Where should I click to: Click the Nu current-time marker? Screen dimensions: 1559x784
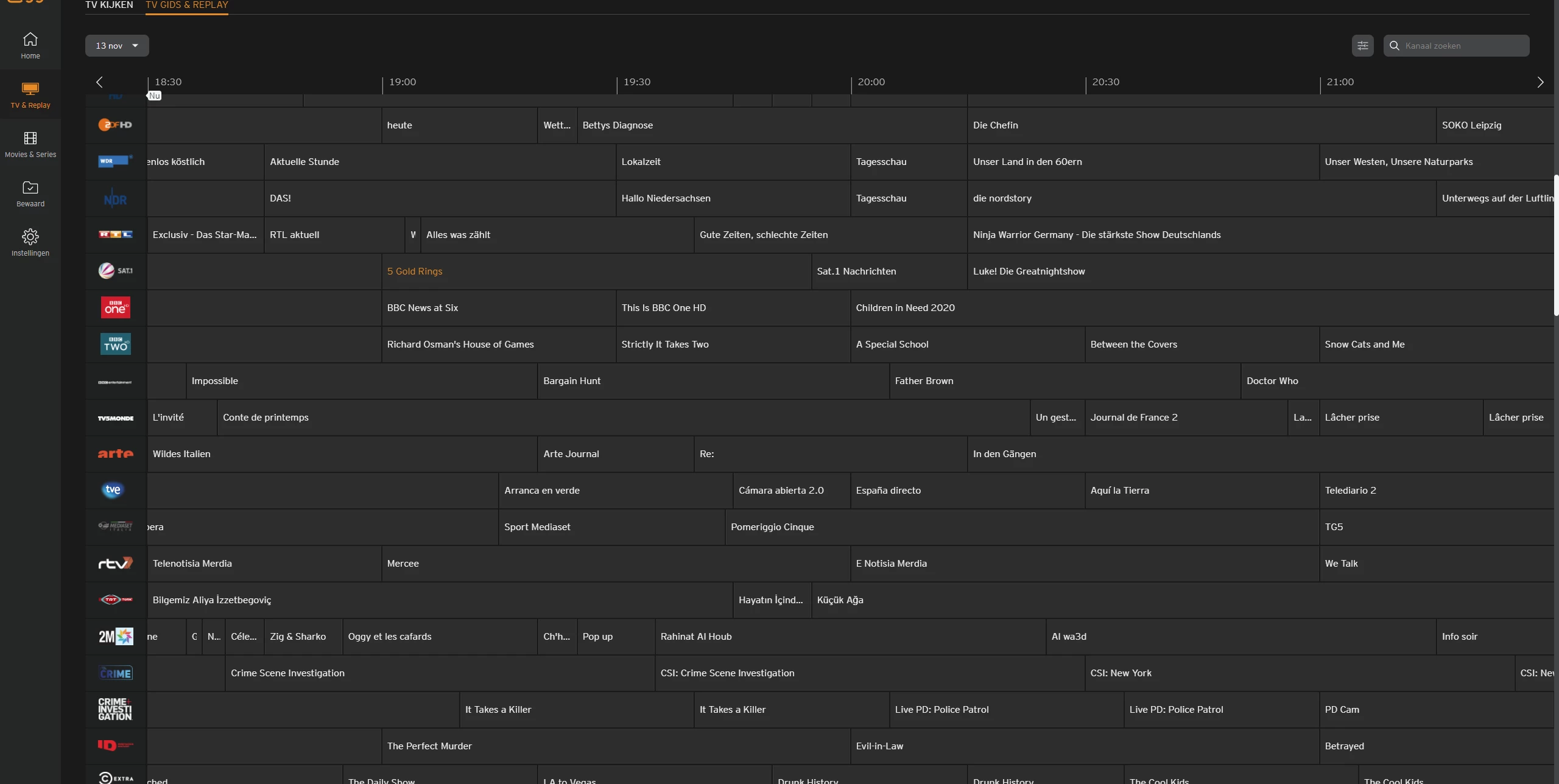click(x=155, y=96)
